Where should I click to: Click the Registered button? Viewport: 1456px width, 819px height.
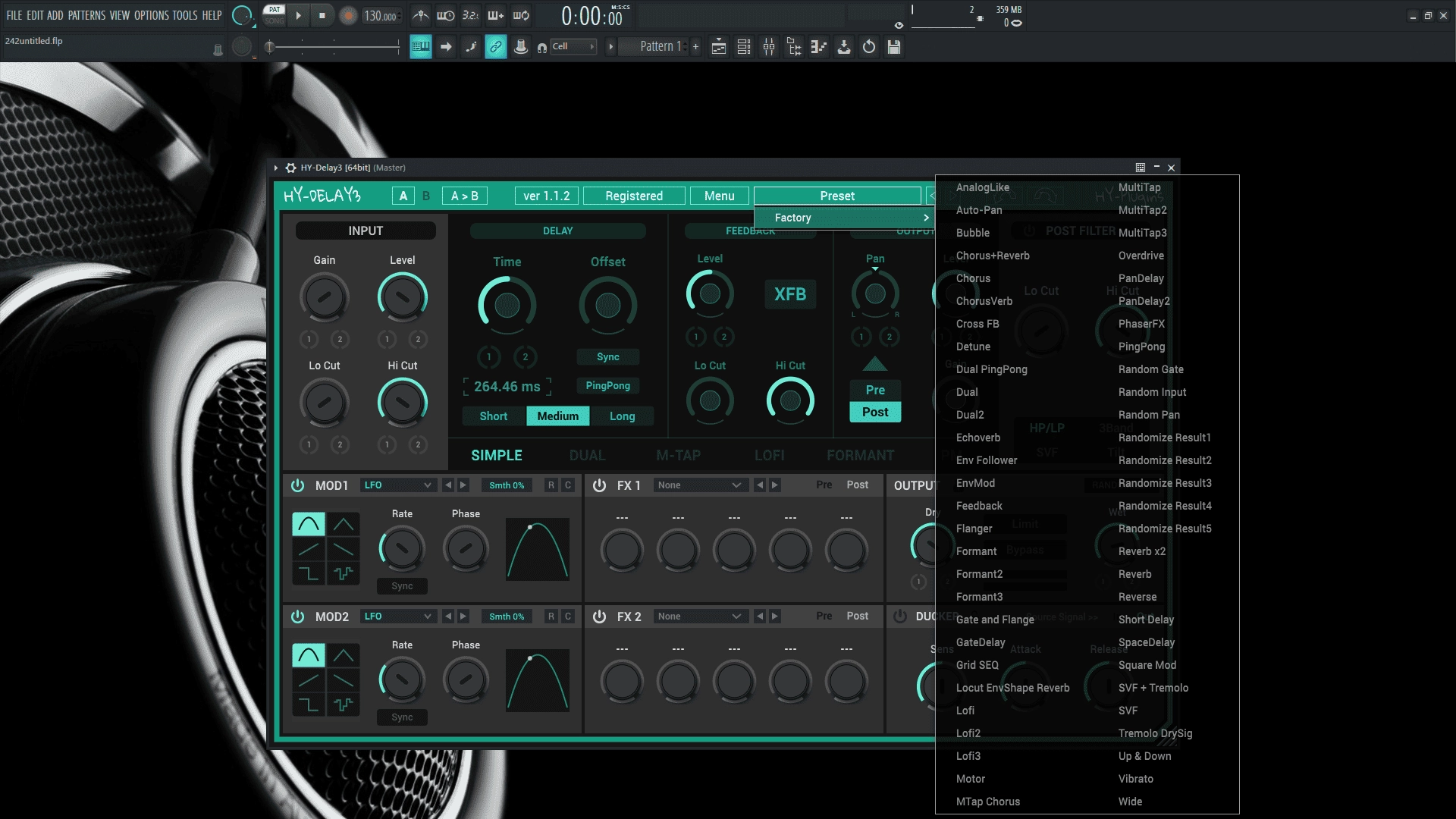click(x=634, y=196)
